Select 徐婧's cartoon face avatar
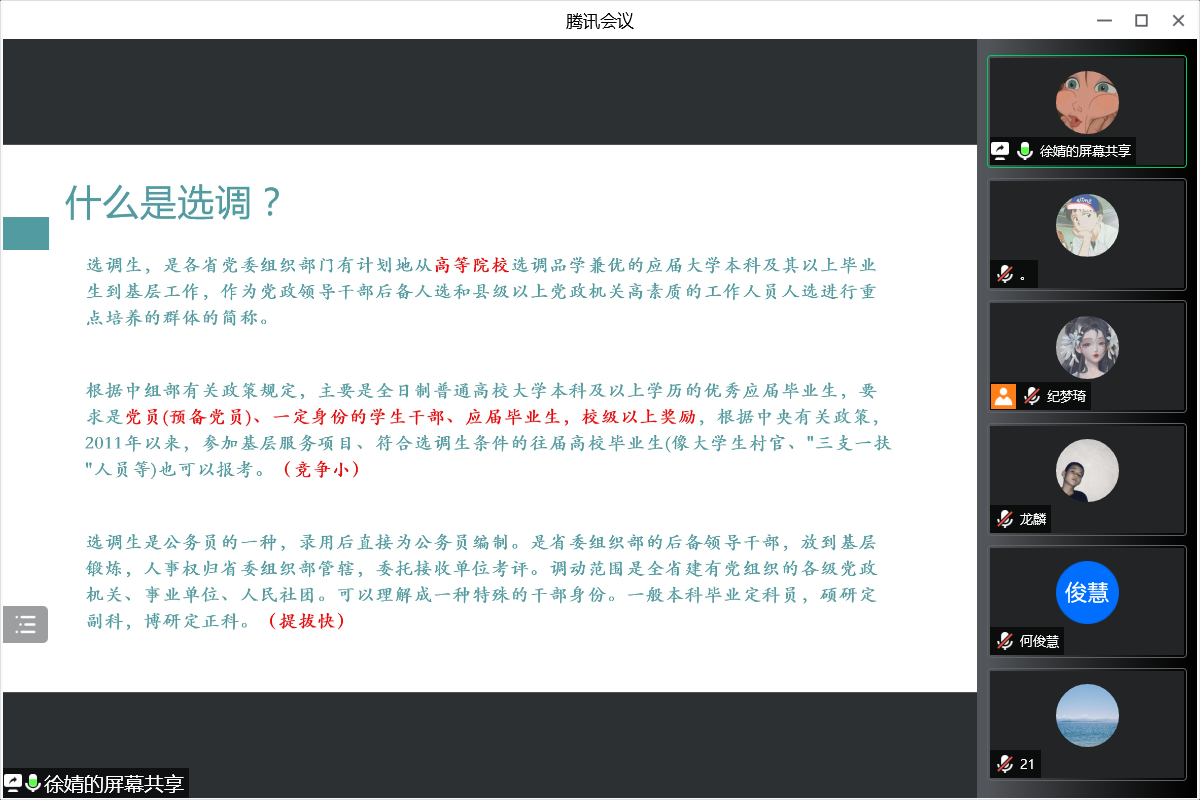This screenshot has width=1200, height=800. pyautogui.click(x=1087, y=102)
